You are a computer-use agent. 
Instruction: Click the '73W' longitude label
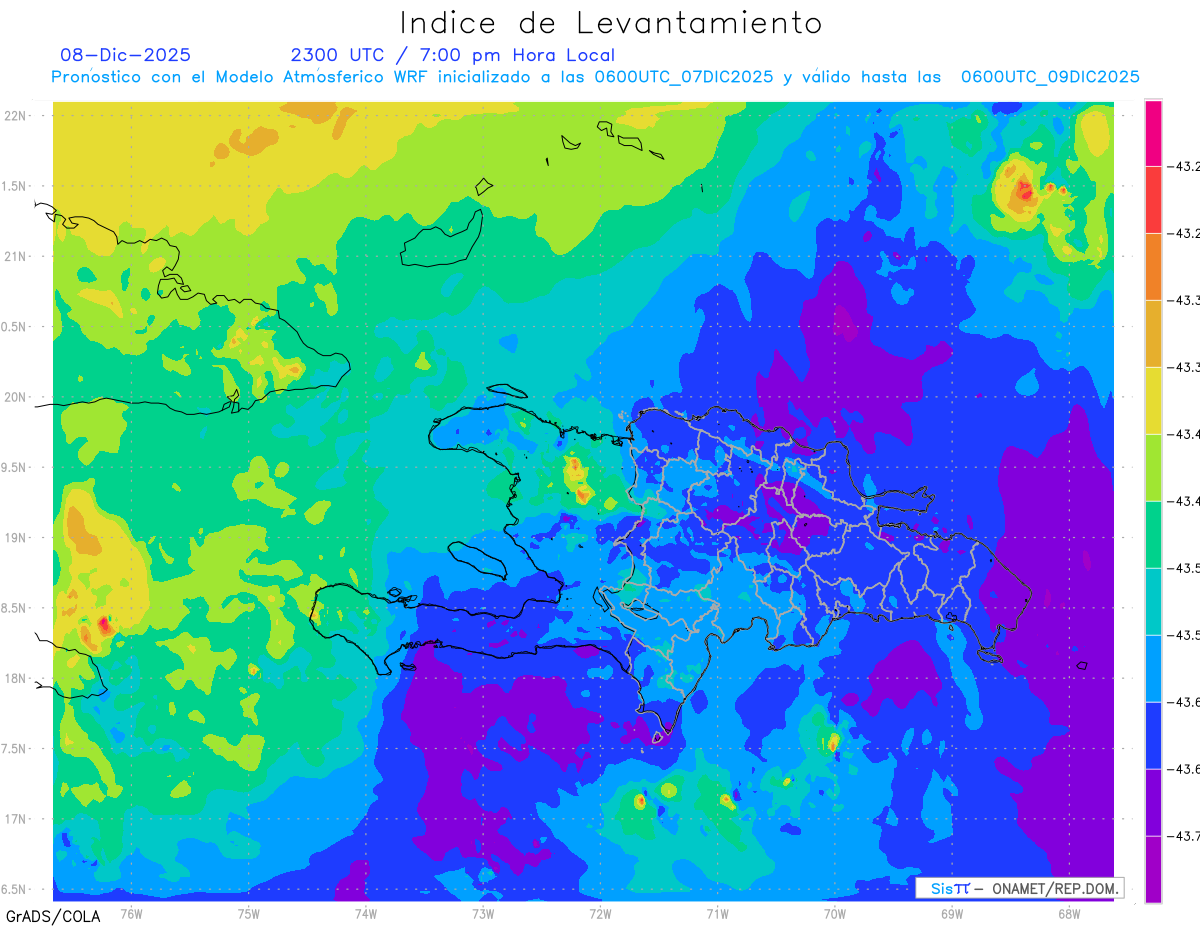[x=483, y=913]
